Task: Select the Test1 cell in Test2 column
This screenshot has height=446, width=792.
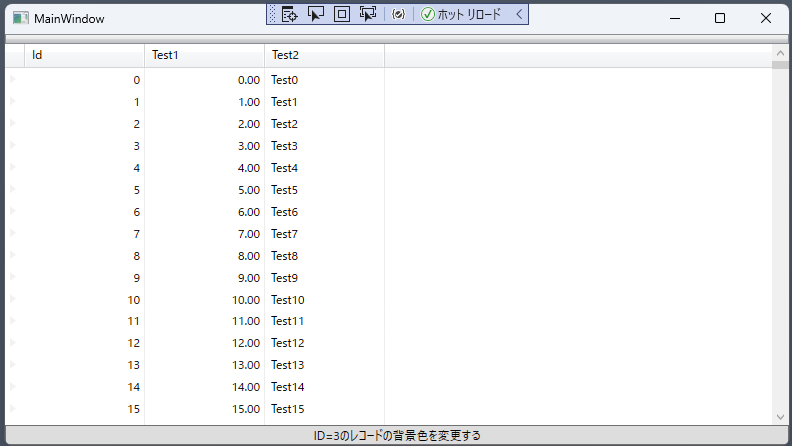Action: pos(324,102)
